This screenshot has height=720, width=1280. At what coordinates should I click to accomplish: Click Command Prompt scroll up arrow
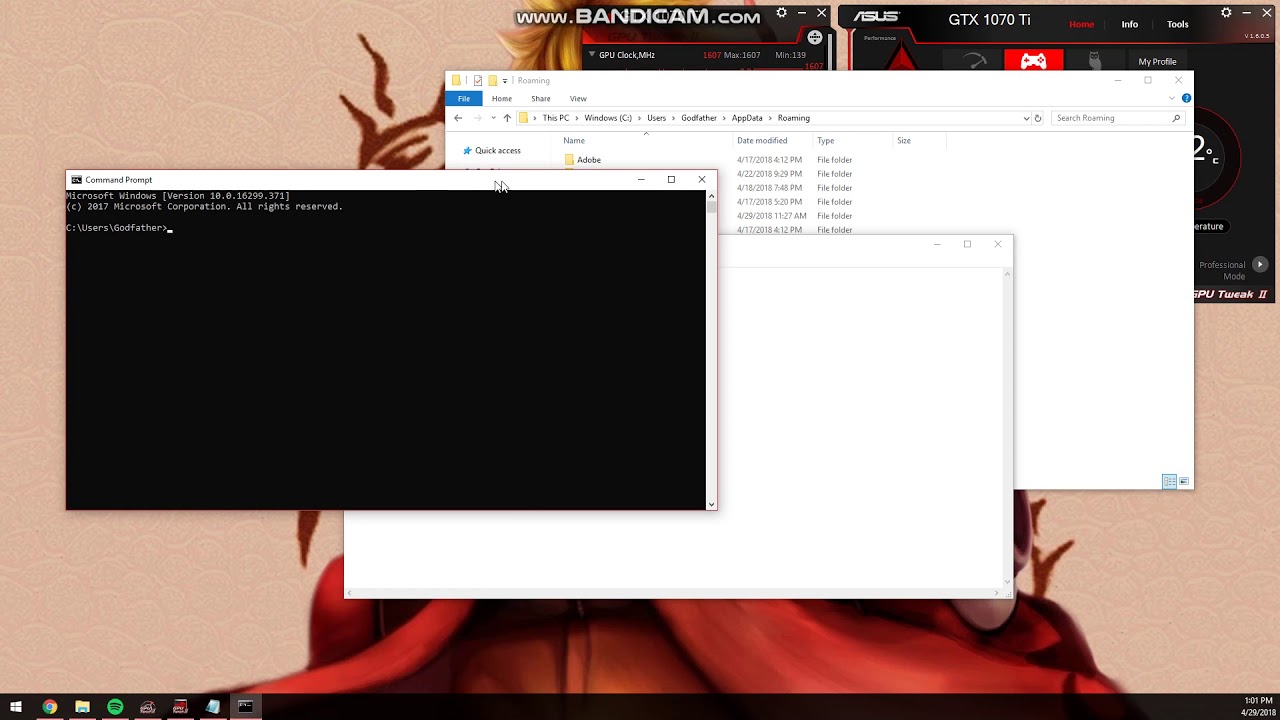tap(712, 196)
